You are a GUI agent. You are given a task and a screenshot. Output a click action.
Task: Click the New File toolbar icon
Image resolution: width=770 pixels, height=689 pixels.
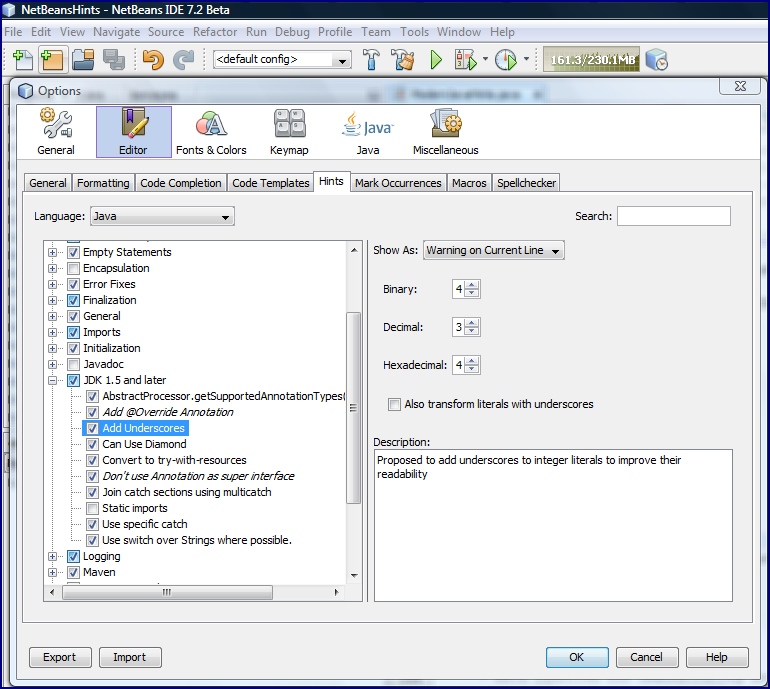tap(23, 60)
